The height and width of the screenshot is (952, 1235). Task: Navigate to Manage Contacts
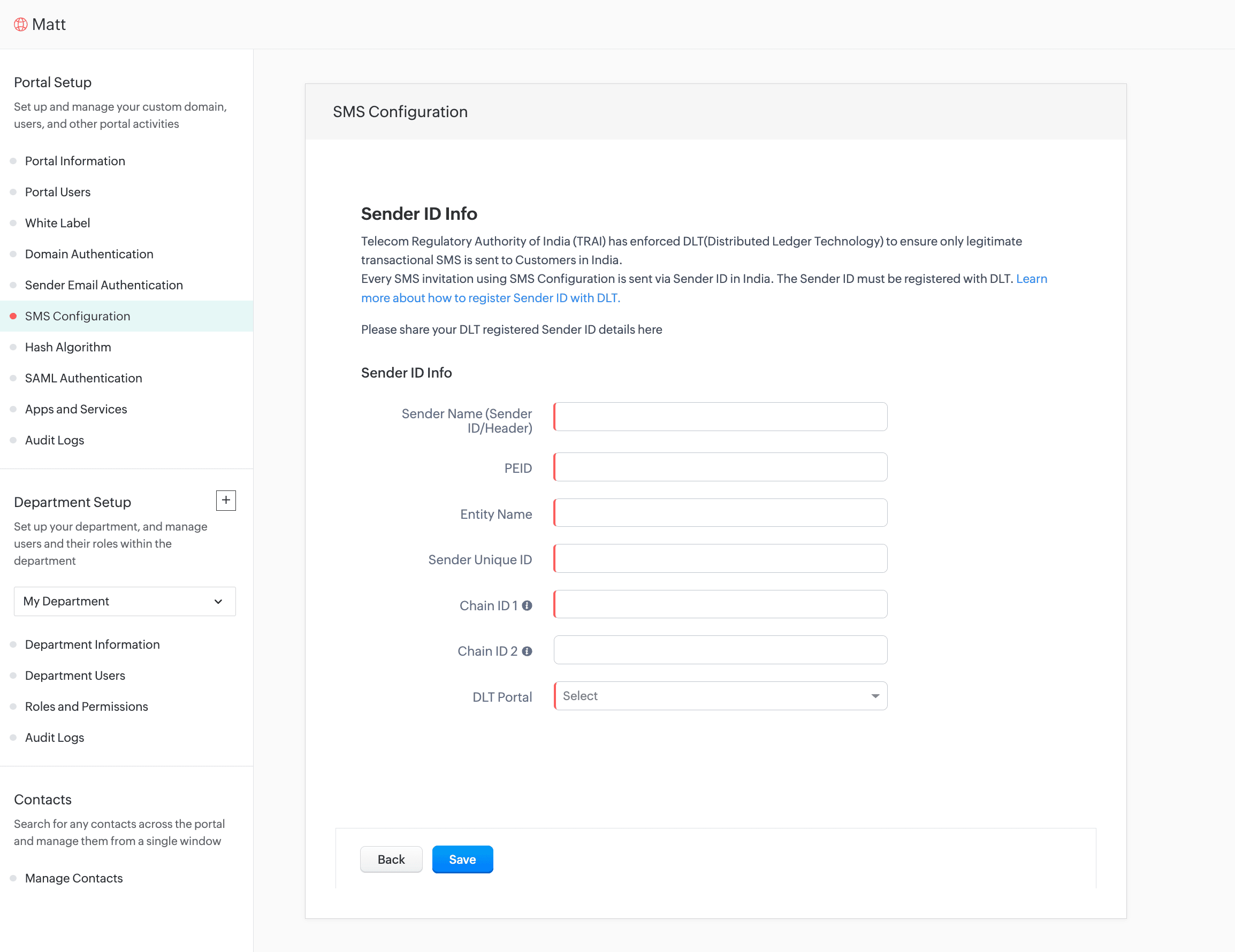[x=73, y=878]
